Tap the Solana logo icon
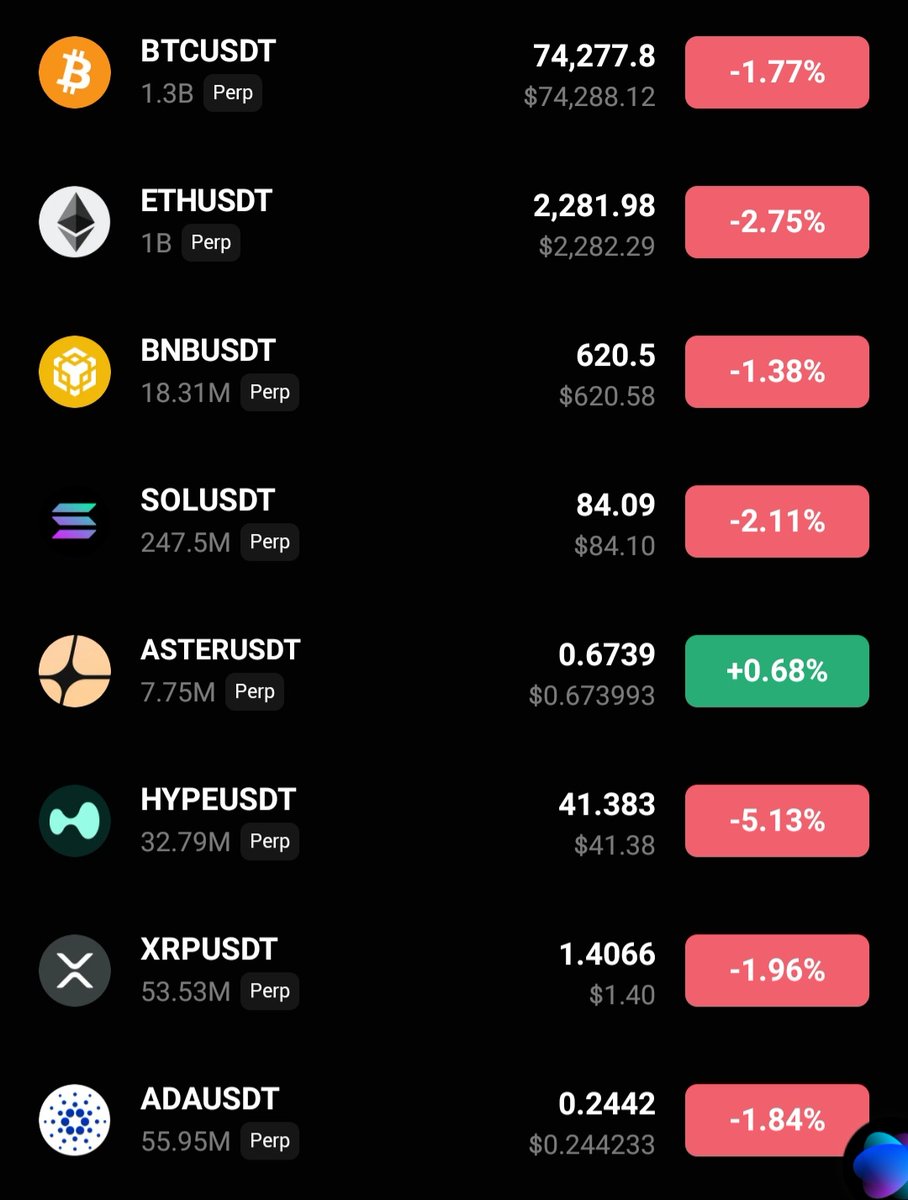Image resolution: width=908 pixels, height=1200 pixels. pyautogui.click(x=72, y=521)
